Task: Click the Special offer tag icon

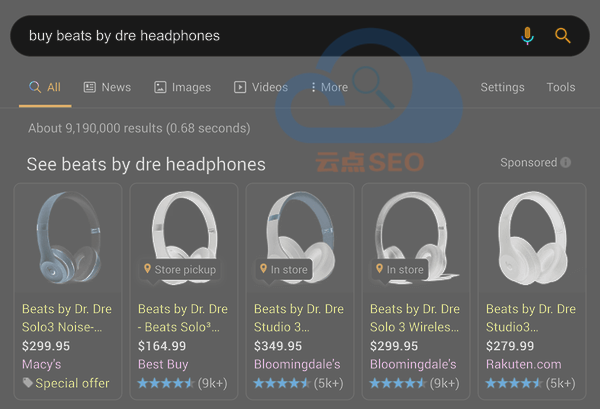Action: point(27,383)
